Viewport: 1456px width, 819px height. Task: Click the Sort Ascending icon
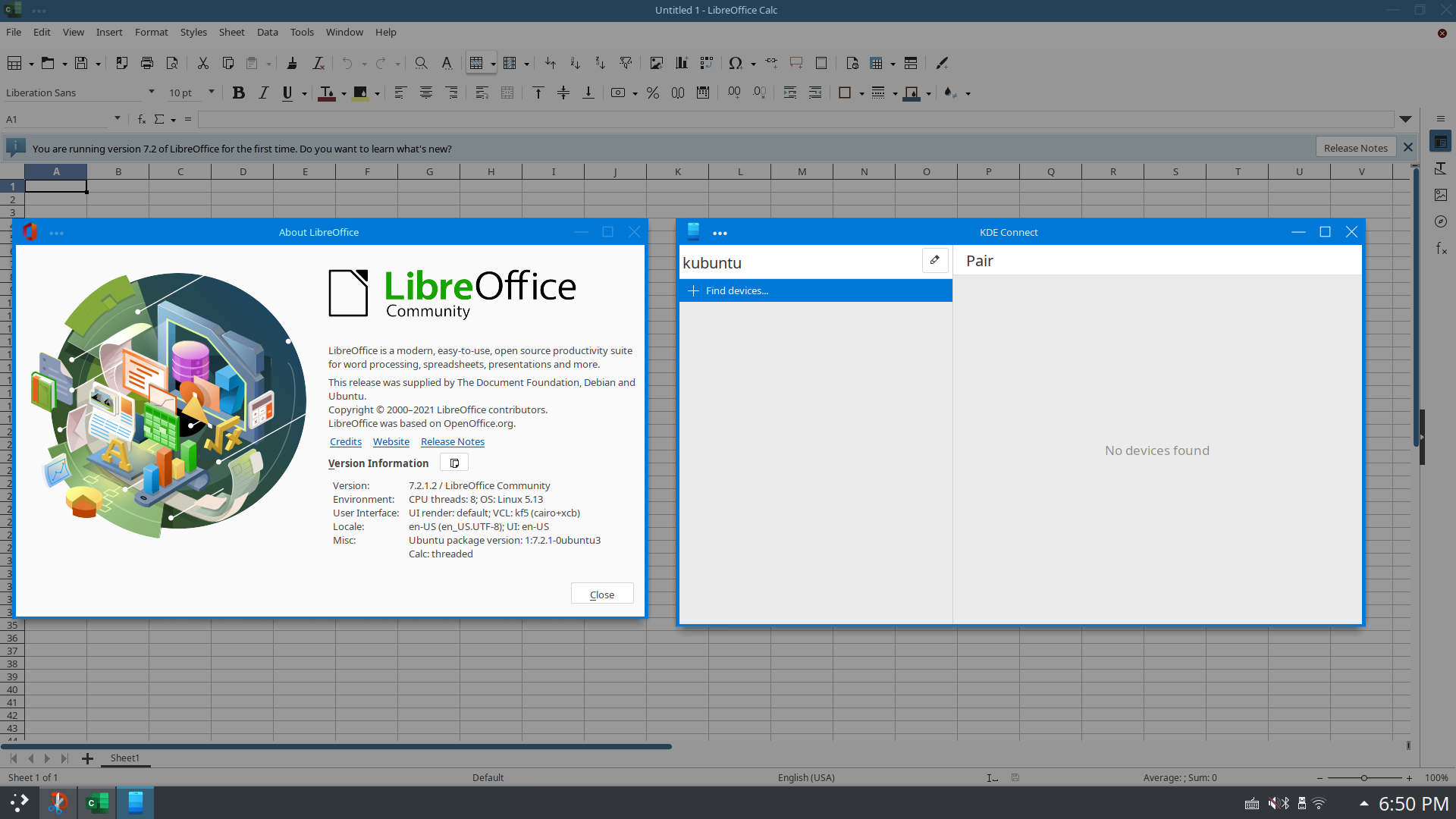(x=576, y=64)
